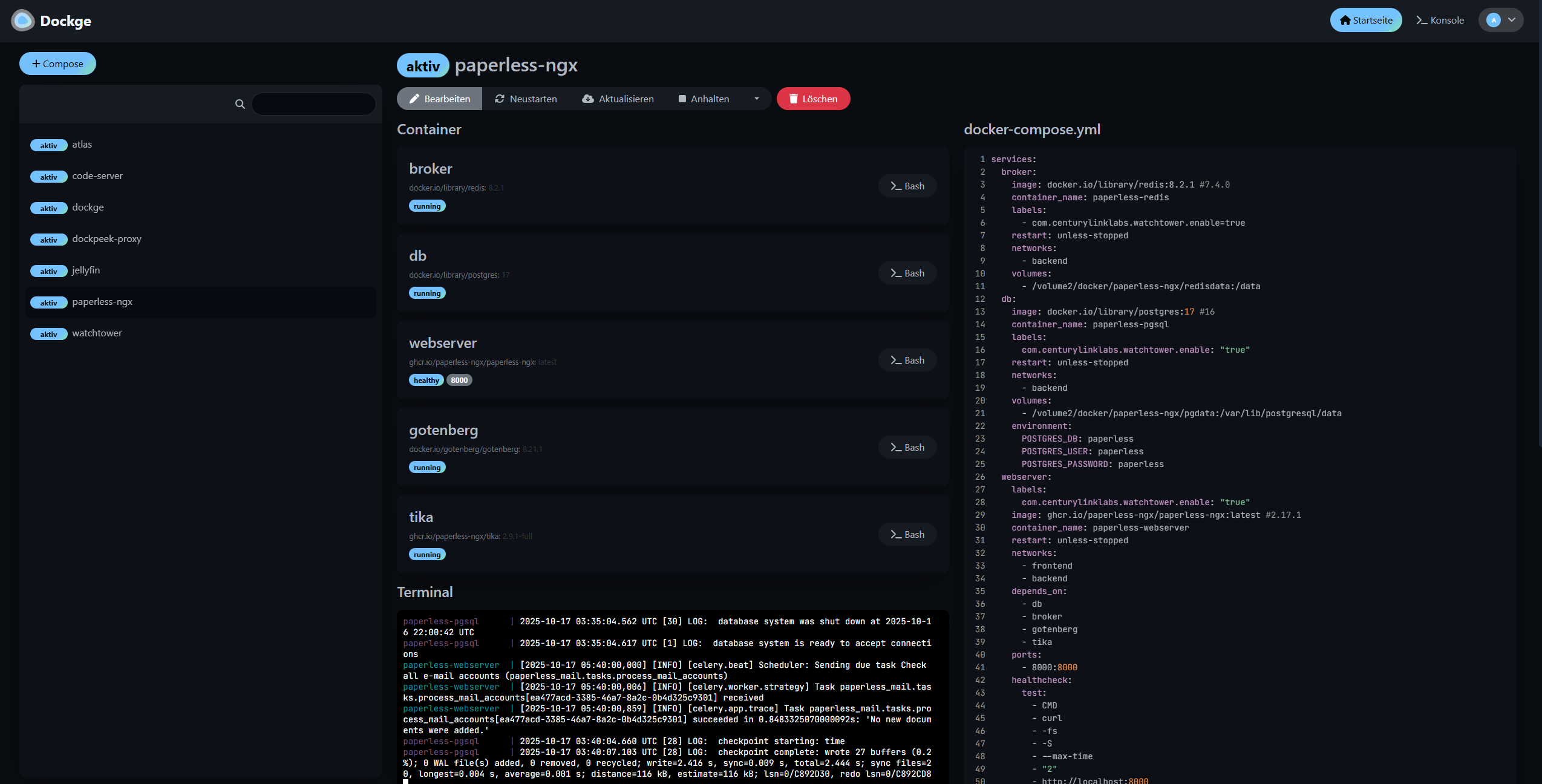Click the search magnifier icon
Viewport: 1542px width, 784px height.
click(240, 104)
